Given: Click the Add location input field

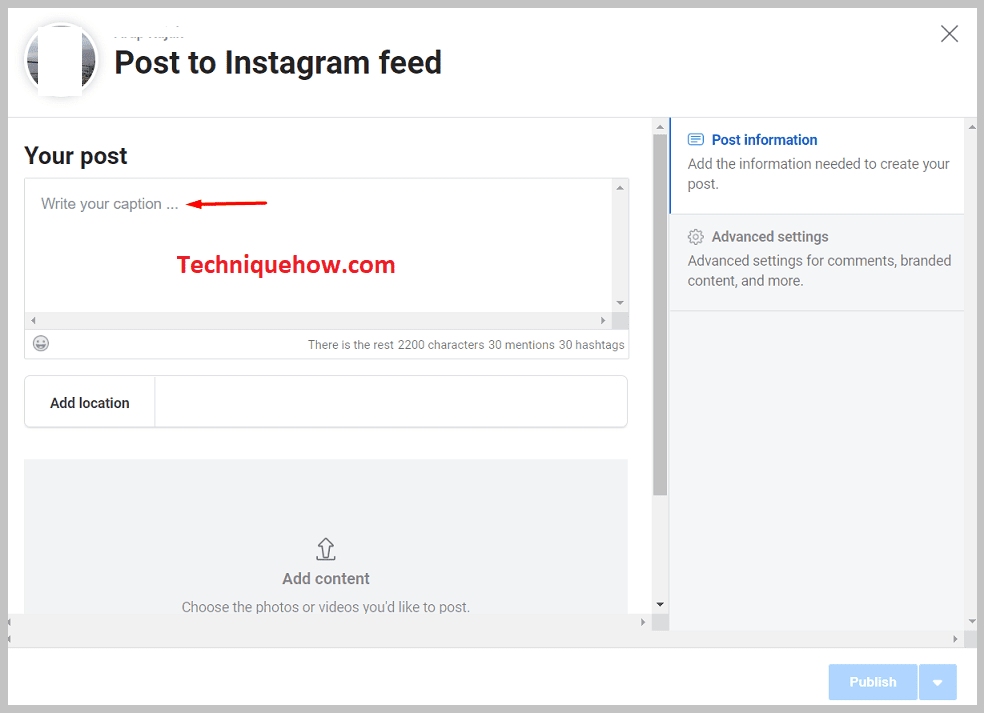Looking at the screenshot, I should 391,402.
